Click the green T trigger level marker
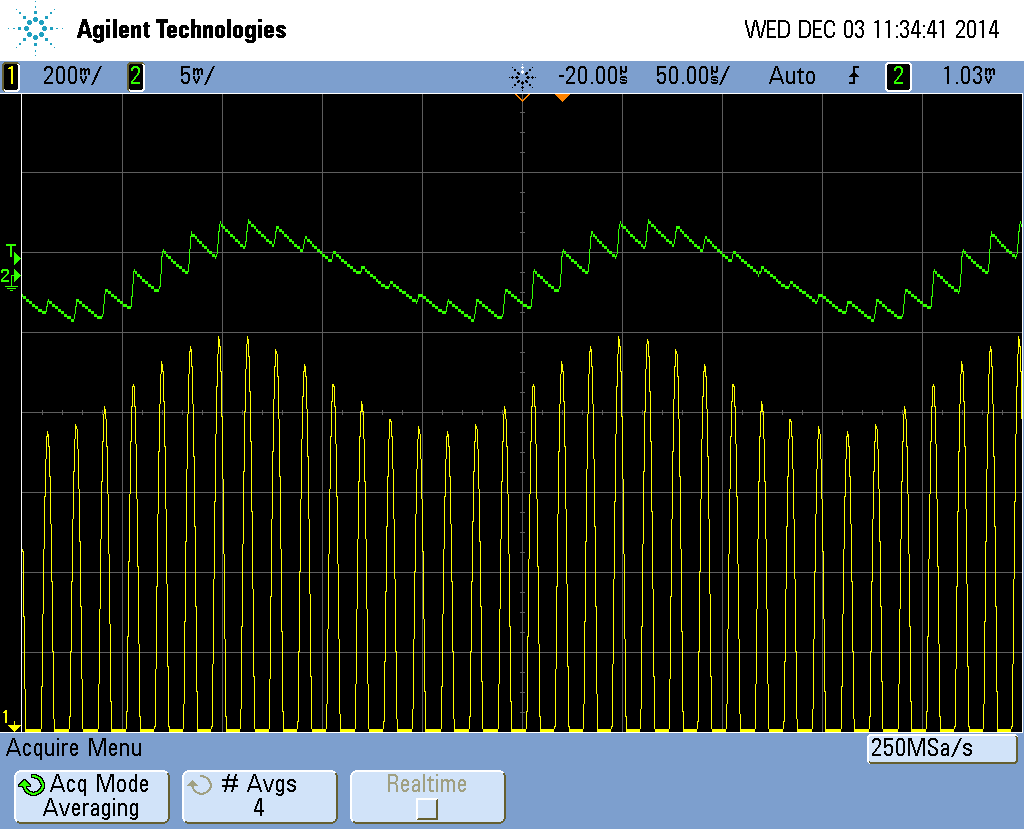 [11, 249]
